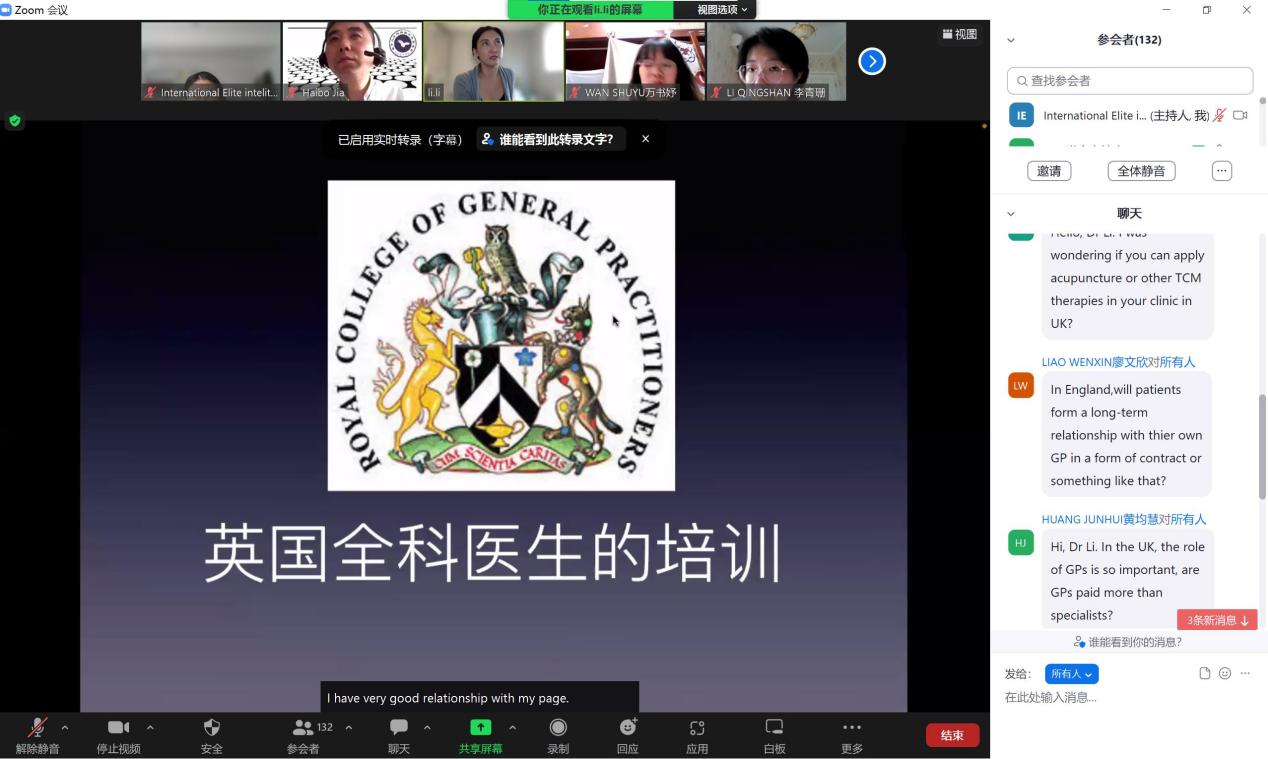This screenshot has height=759, width=1268.
Task: Open the send-to 所有人 recipient dropdown
Action: click(1071, 674)
